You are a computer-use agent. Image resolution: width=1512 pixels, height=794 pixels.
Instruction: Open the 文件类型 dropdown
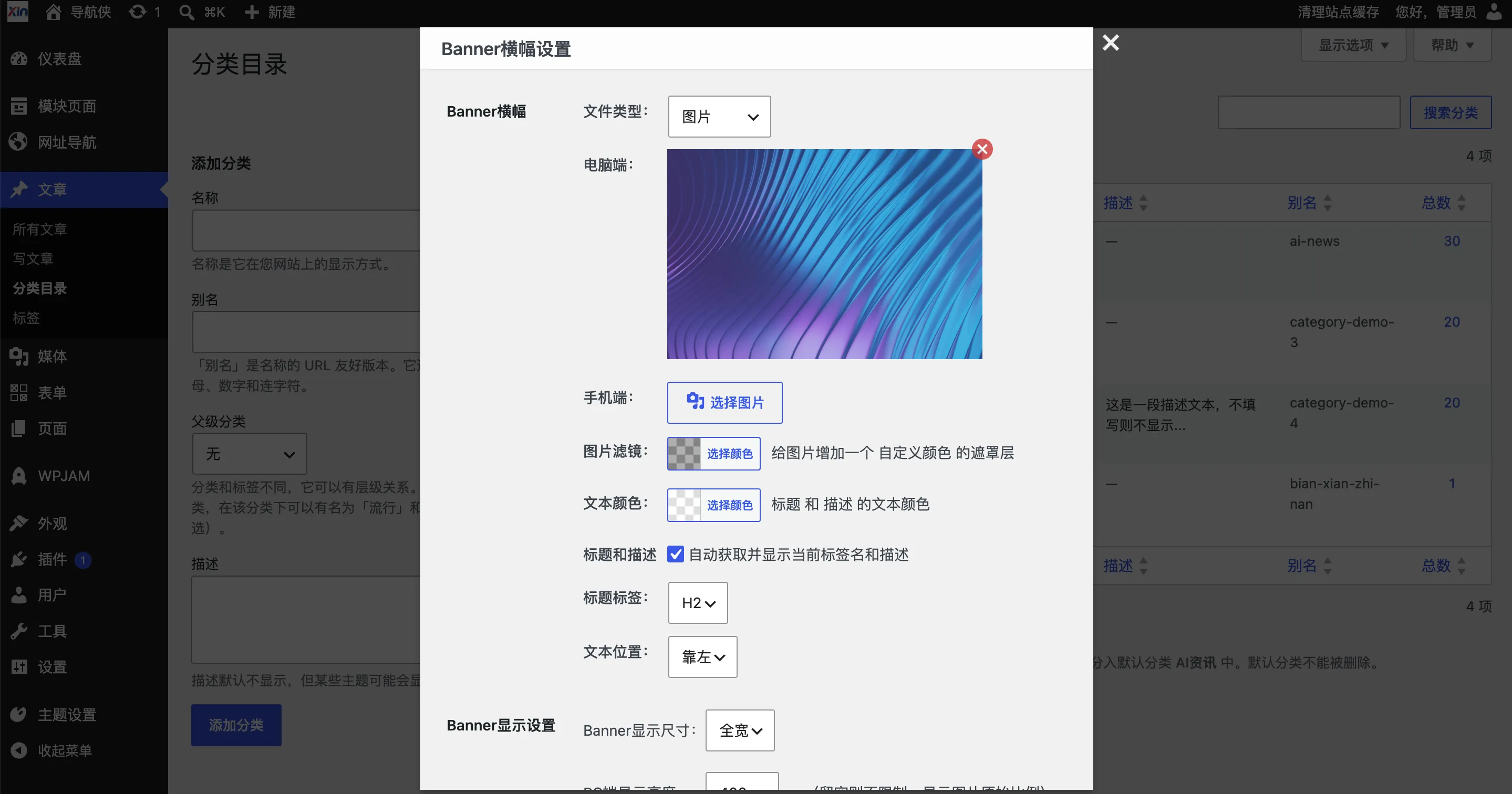tap(719, 117)
